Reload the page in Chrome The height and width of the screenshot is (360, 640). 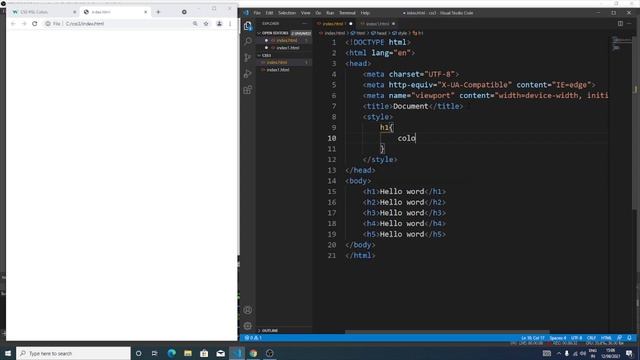[35, 24]
